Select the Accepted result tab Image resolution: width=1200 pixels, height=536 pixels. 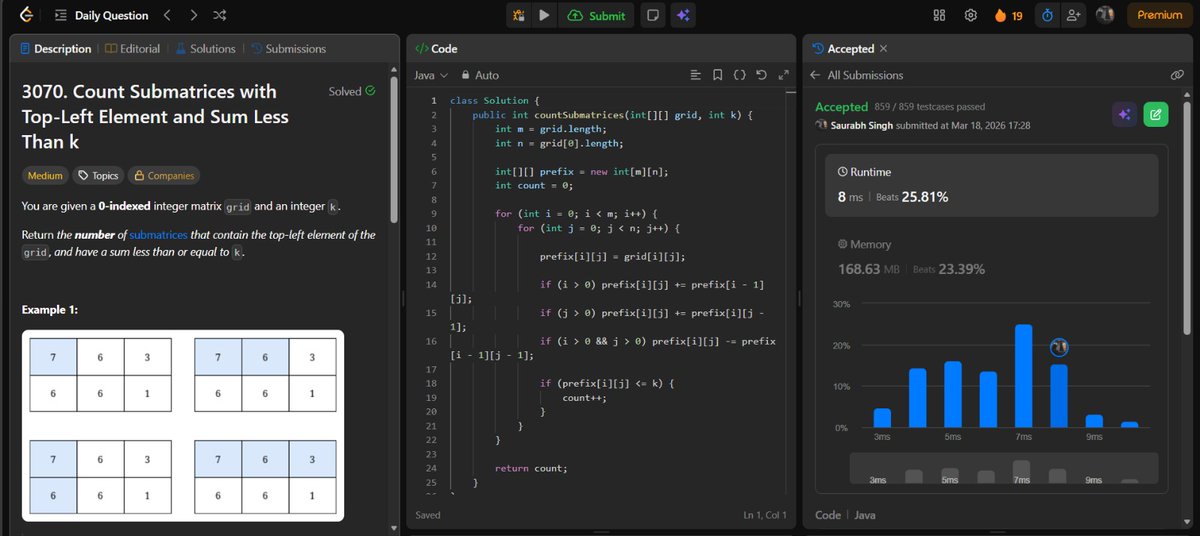[x=843, y=48]
